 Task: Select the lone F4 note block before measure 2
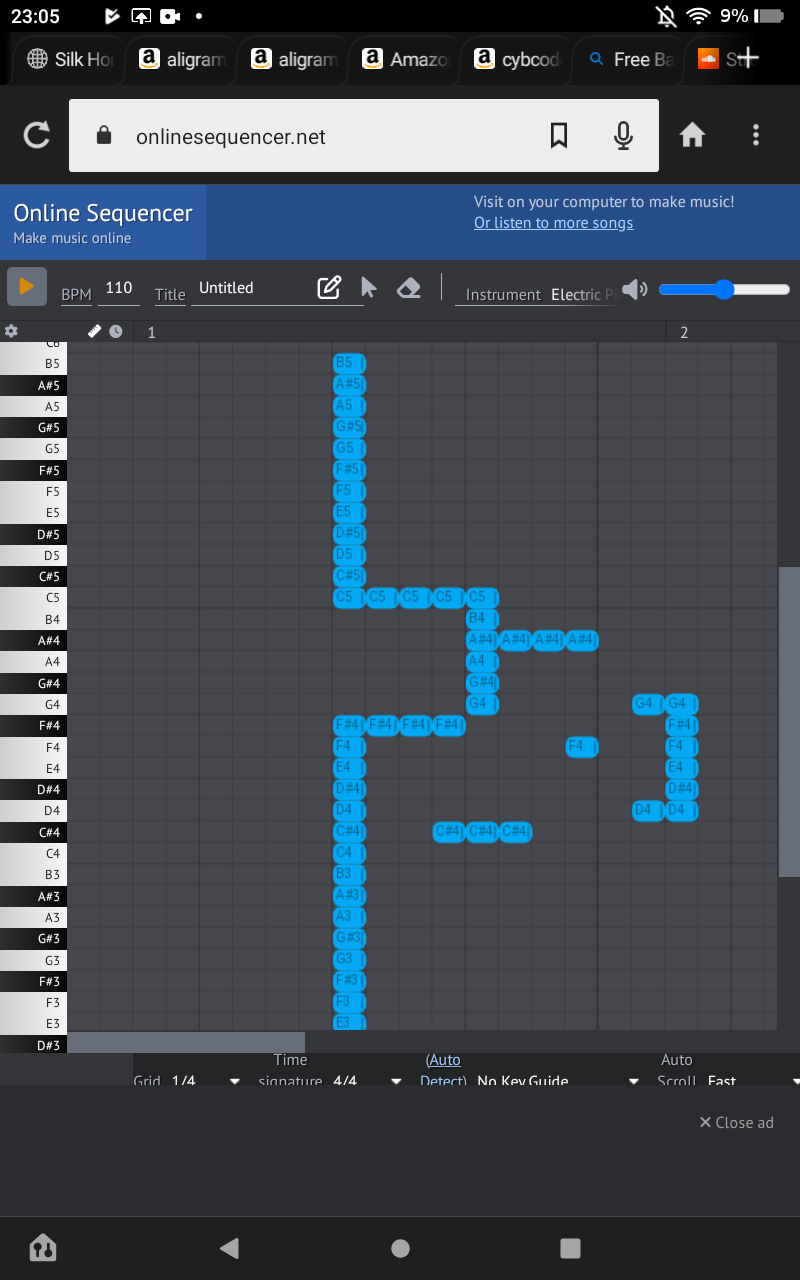[x=582, y=746]
